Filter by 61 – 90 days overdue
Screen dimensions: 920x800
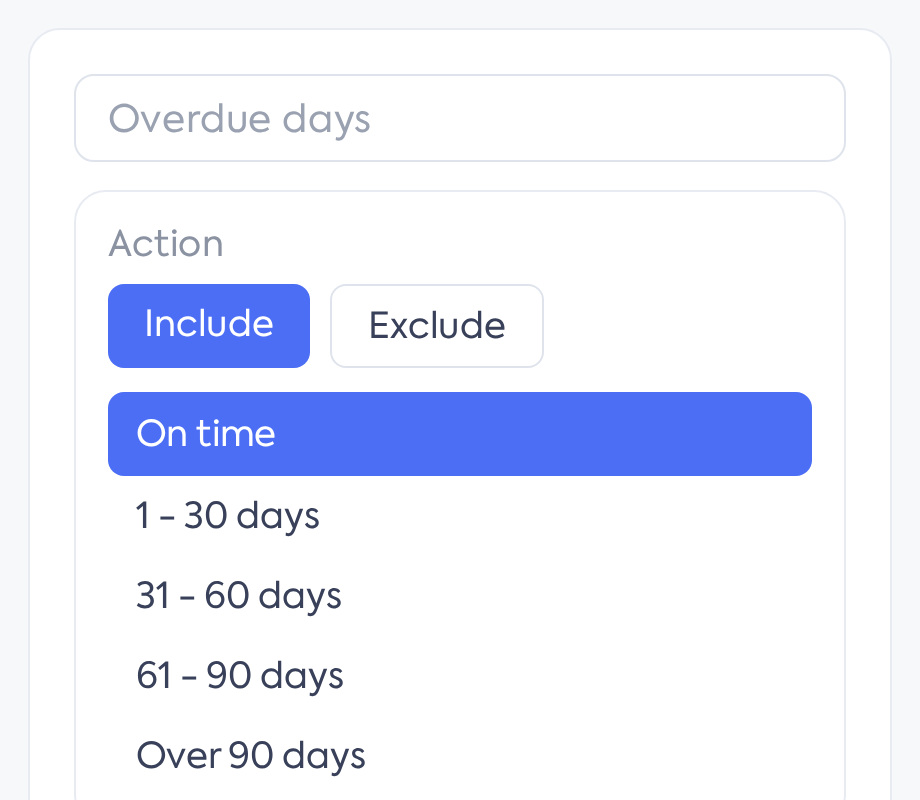pos(459,675)
